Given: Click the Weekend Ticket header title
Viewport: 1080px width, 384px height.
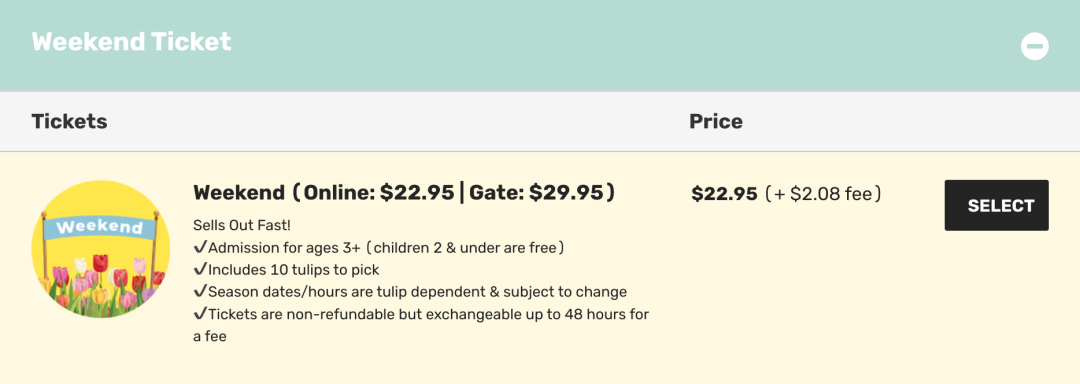Looking at the screenshot, I should tap(132, 42).
